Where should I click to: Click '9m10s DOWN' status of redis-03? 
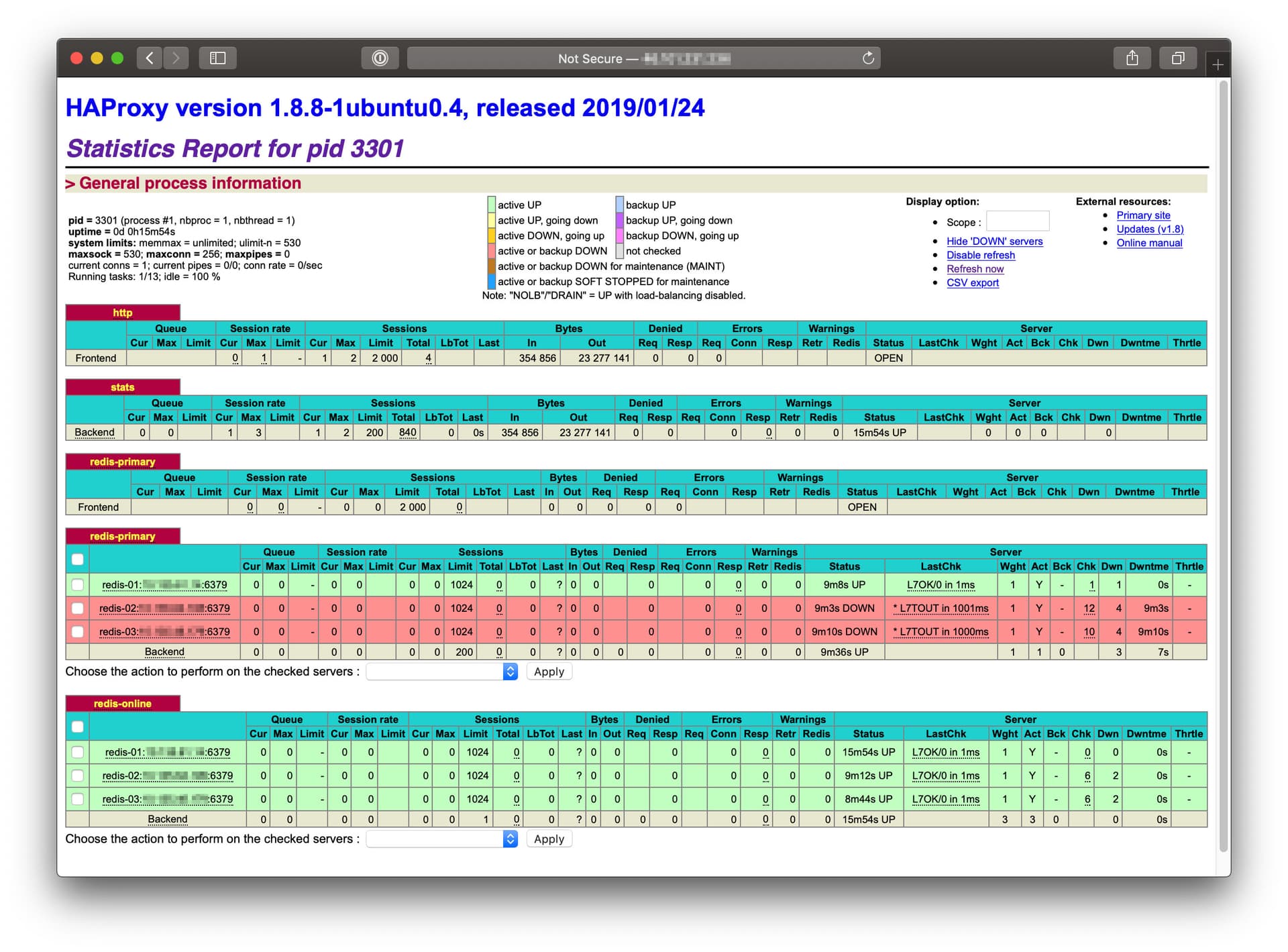point(844,632)
